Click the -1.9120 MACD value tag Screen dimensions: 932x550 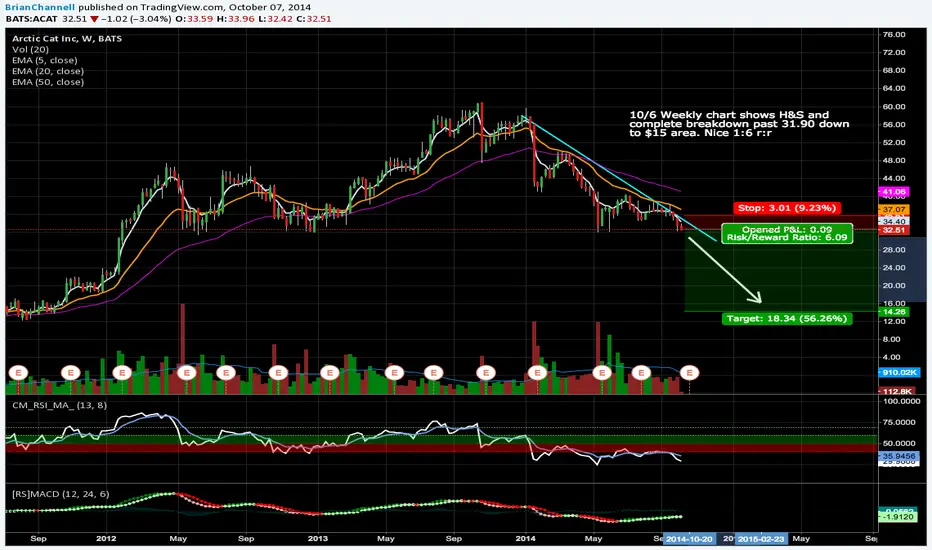point(897,517)
